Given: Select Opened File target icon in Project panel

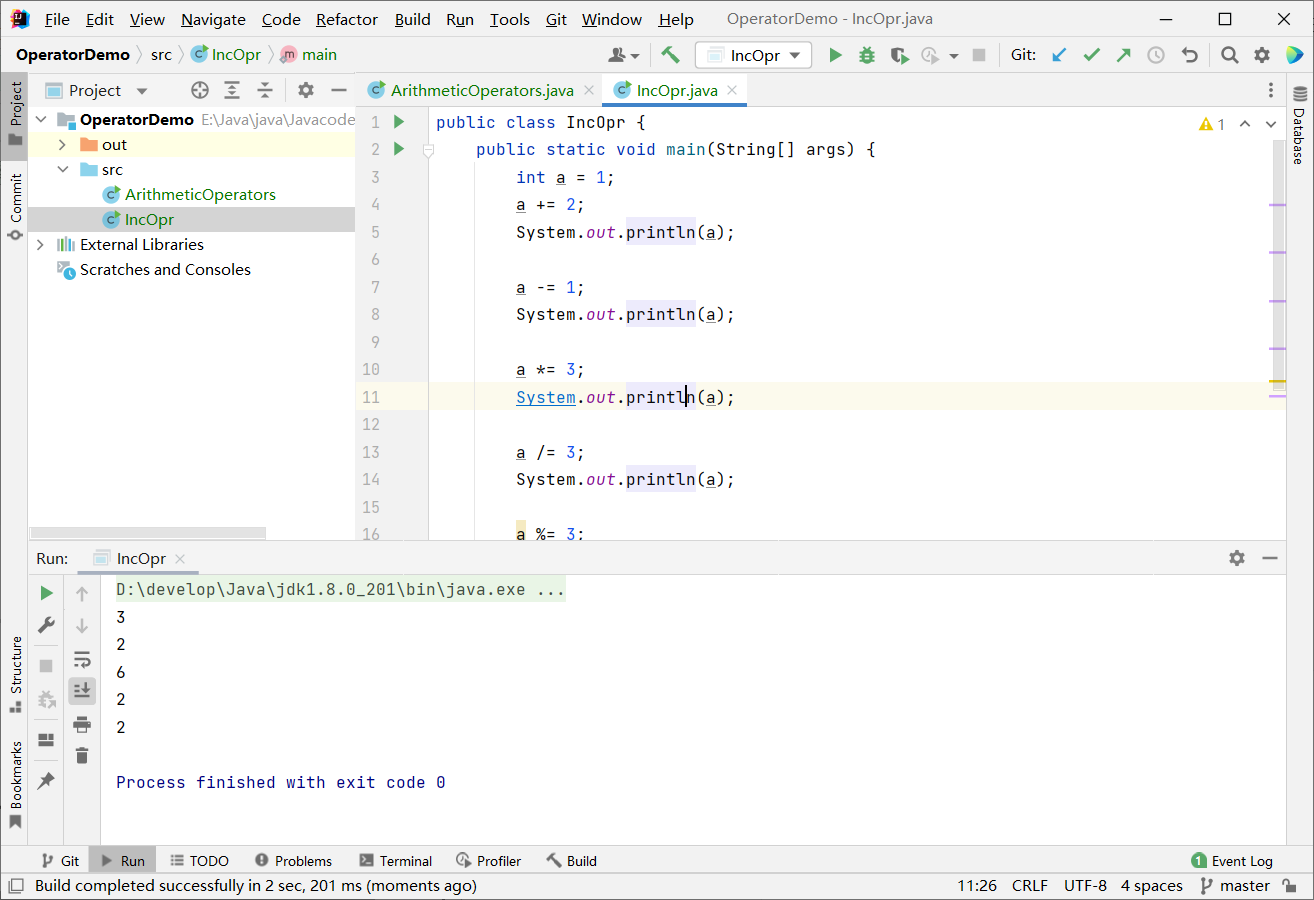Looking at the screenshot, I should [200, 90].
